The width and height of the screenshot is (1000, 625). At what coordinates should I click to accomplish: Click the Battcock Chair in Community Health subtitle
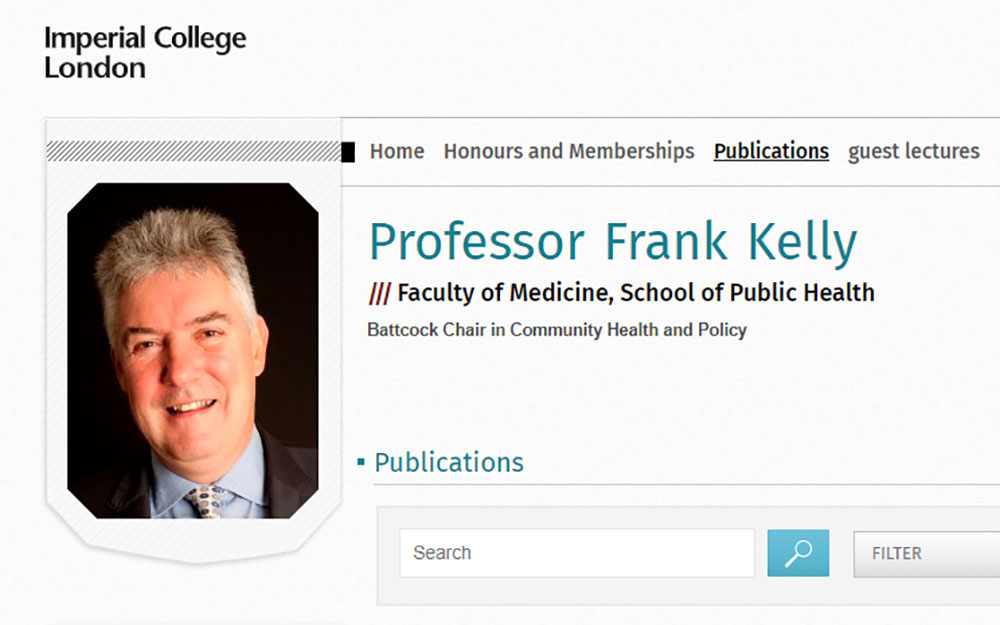click(x=557, y=329)
